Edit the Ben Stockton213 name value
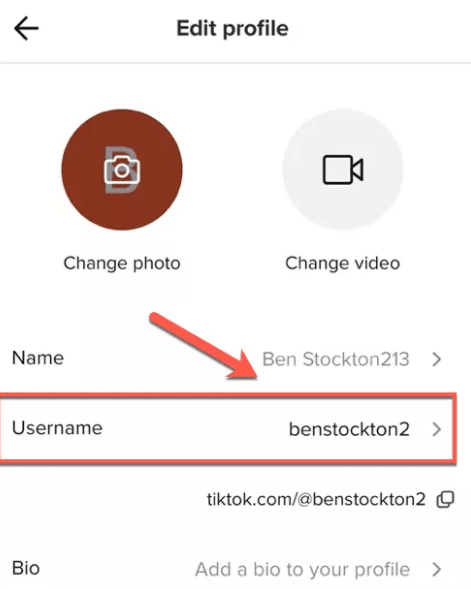 point(336,359)
